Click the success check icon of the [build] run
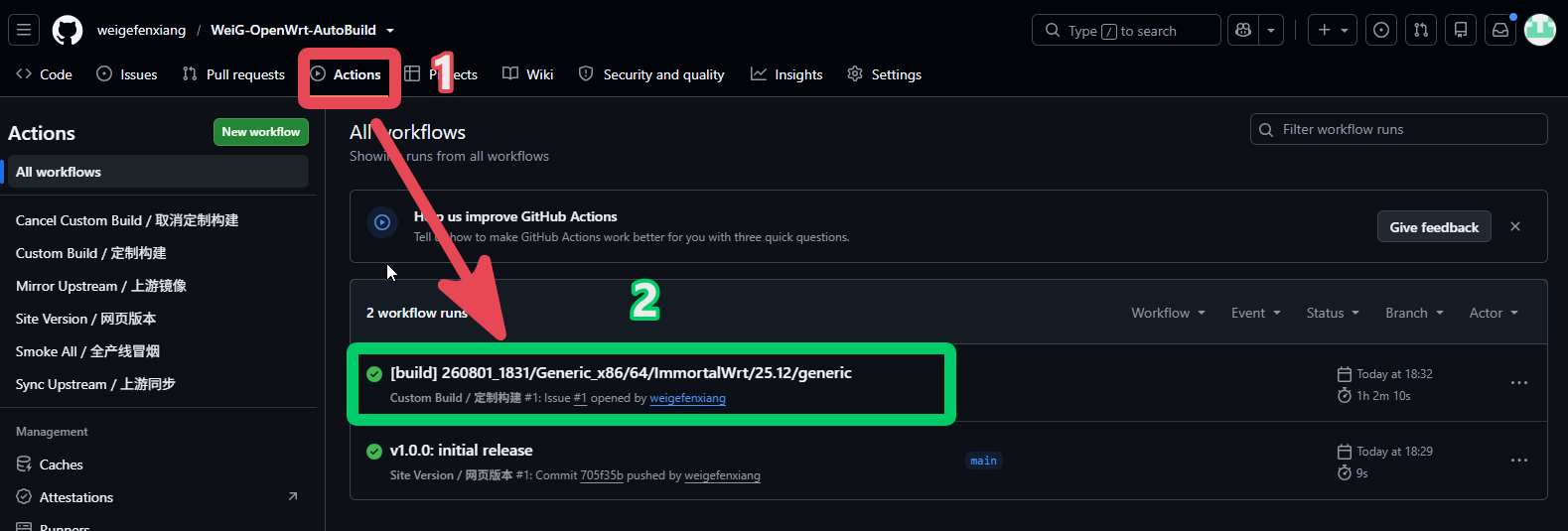Screen dimensions: 1568x531 pyautogui.click(x=374, y=374)
